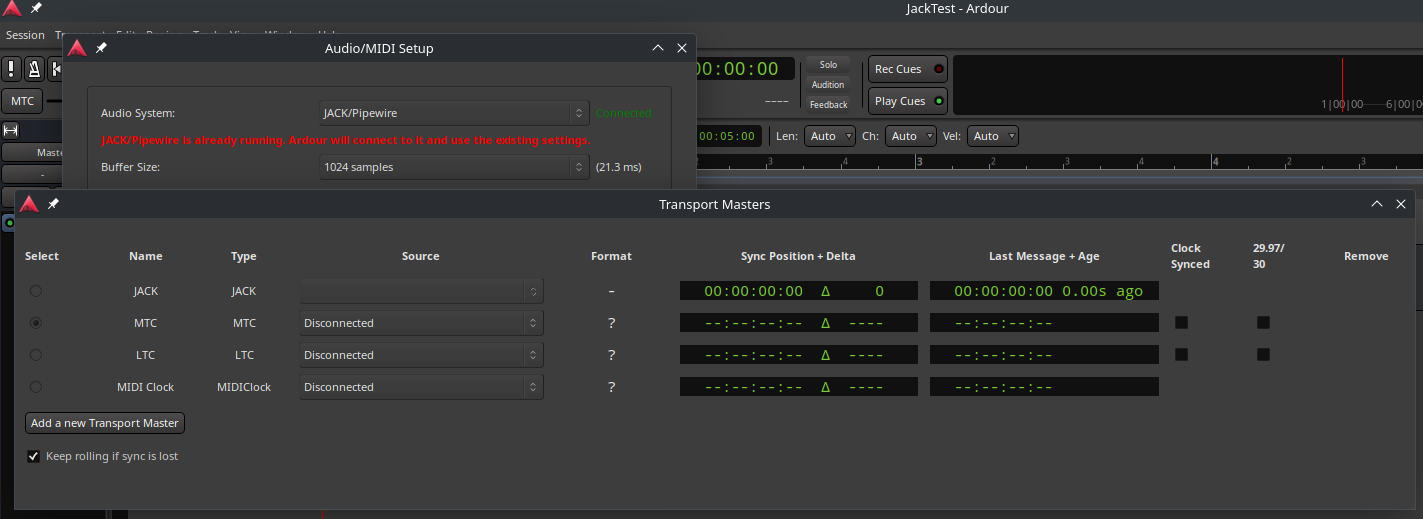Open the Session menu
The width and height of the screenshot is (1423, 519).
pos(25,35)
